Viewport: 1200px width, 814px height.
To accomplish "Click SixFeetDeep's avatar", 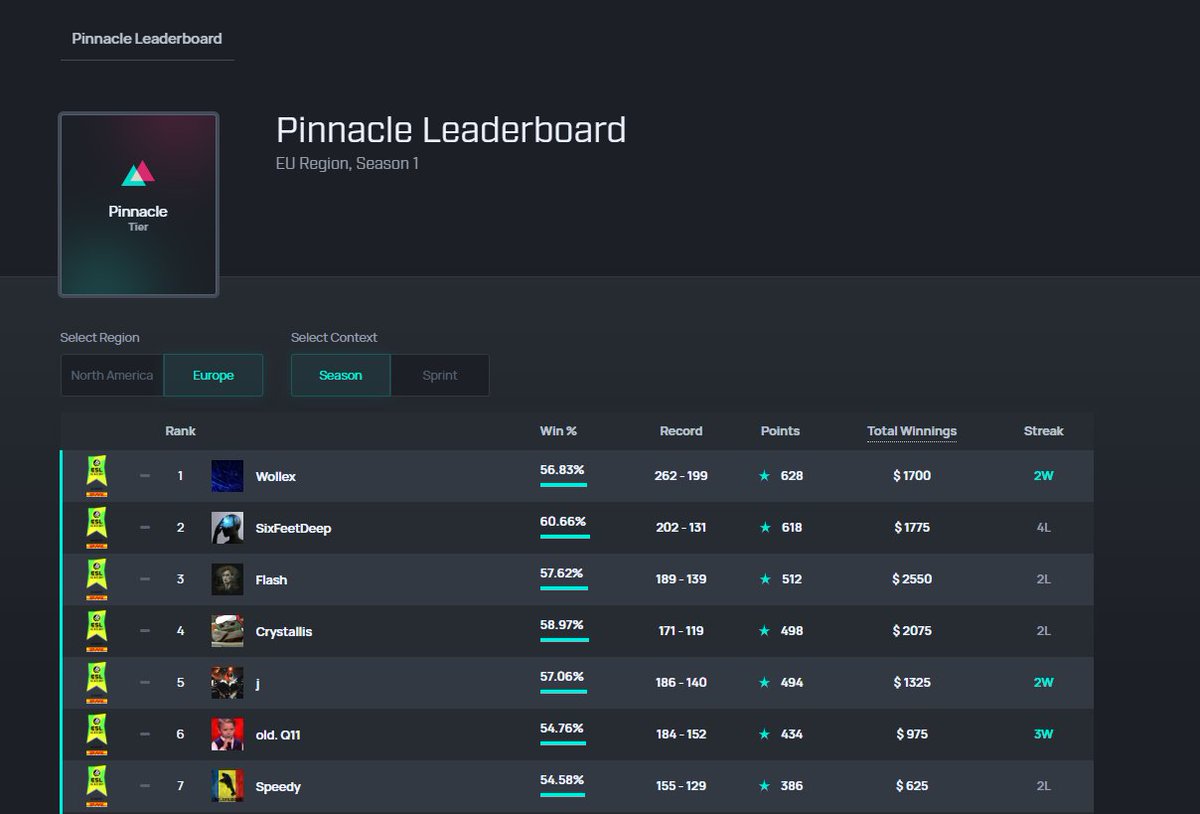I will 227,528.
